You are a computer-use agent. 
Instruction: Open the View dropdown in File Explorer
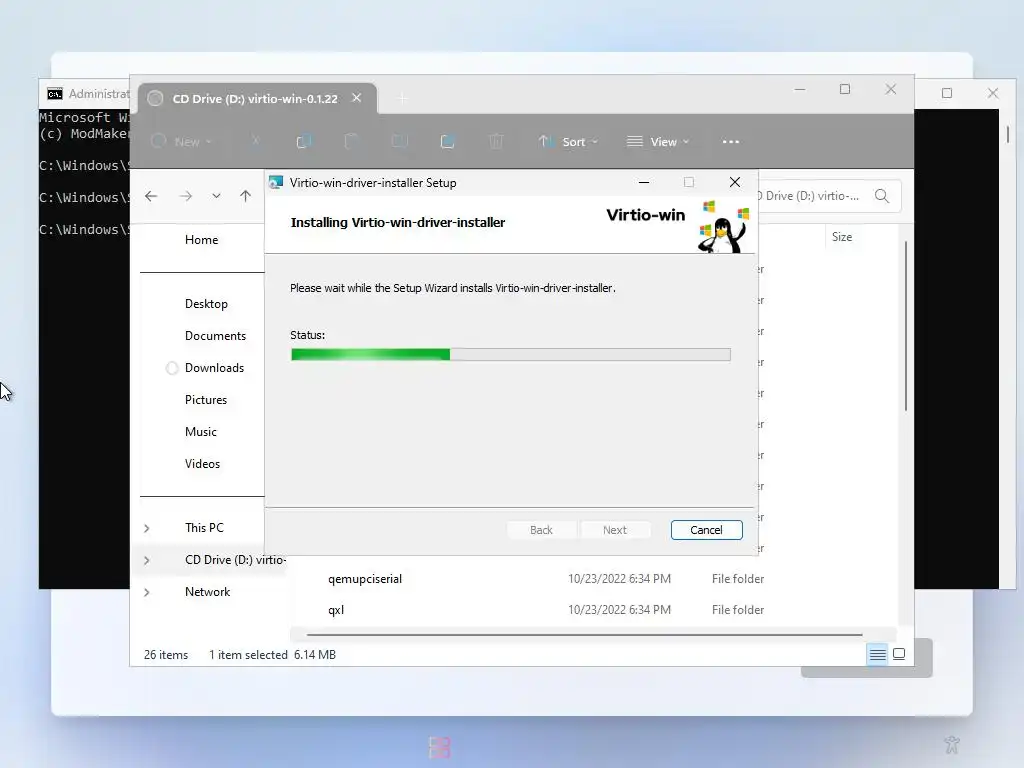[658, 142]
